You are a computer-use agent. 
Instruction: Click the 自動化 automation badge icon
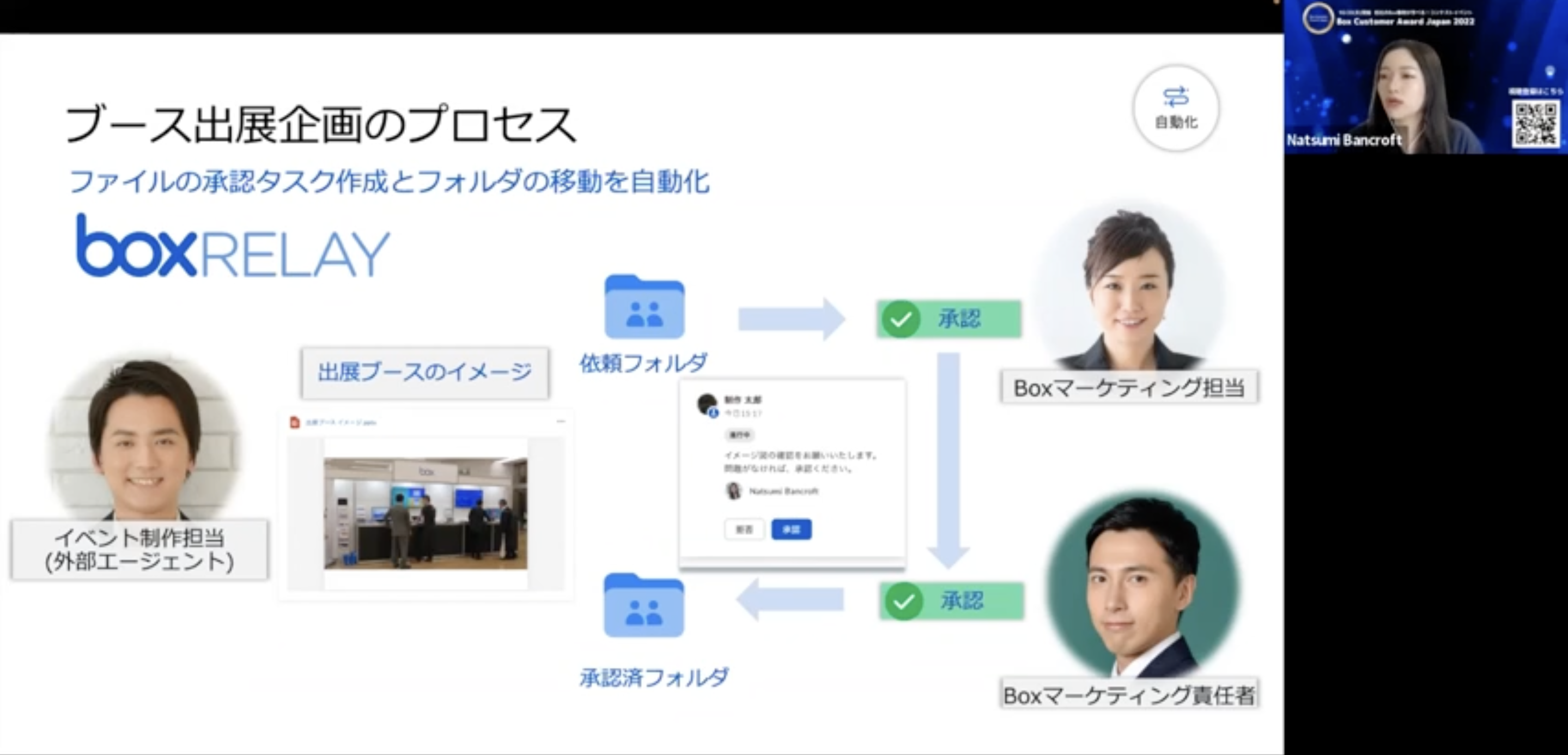[x=1176, y=108]
